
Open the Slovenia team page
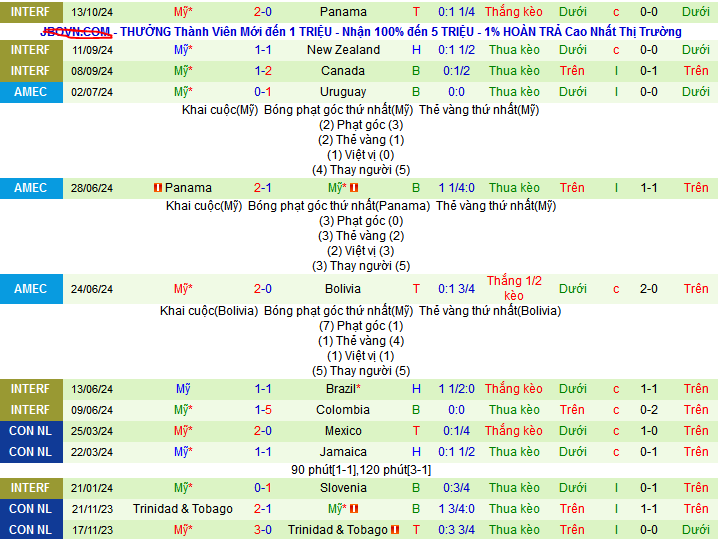[x=343, y=488]
